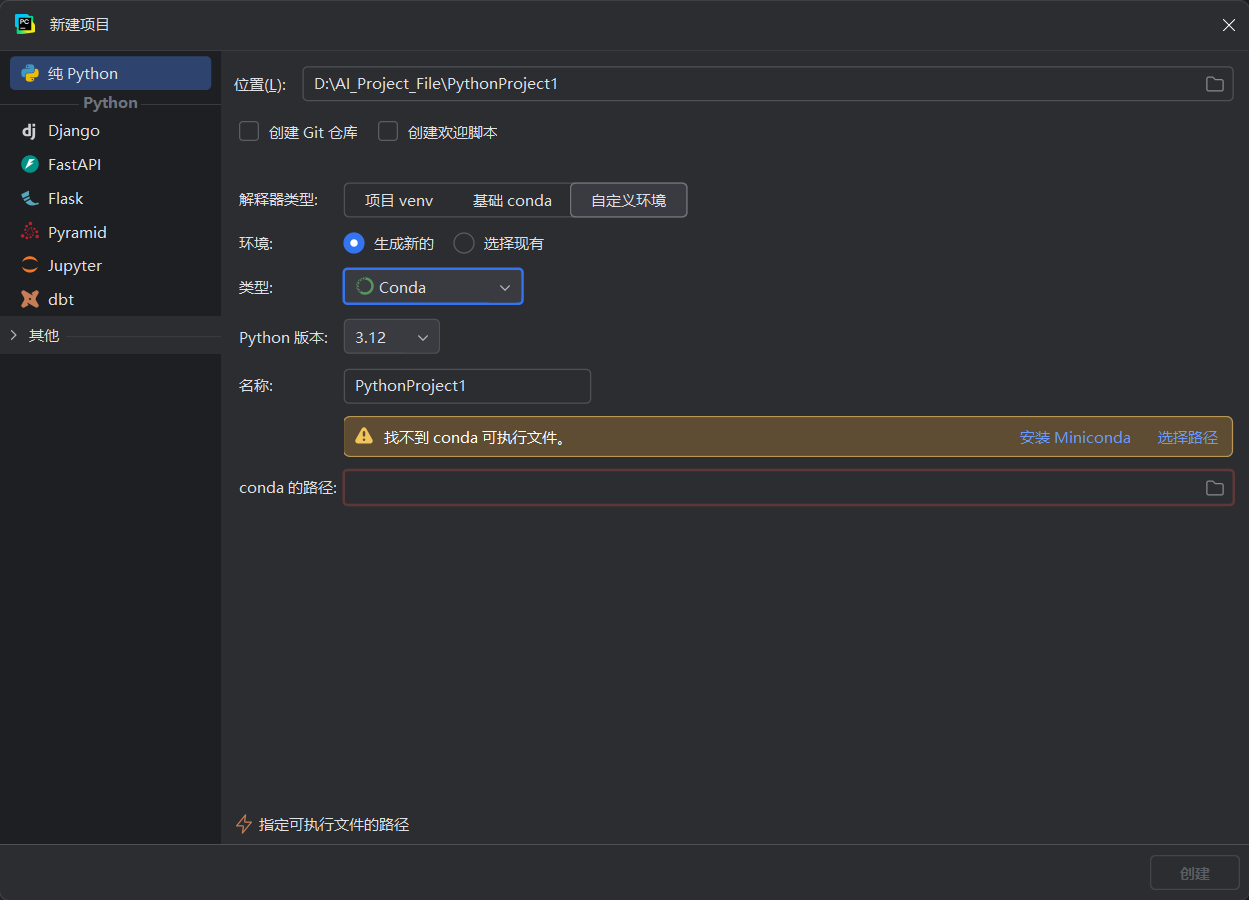The image size is (1249, 900).
Task: Select the 生成新的 radio button
Action: [354, 243]
